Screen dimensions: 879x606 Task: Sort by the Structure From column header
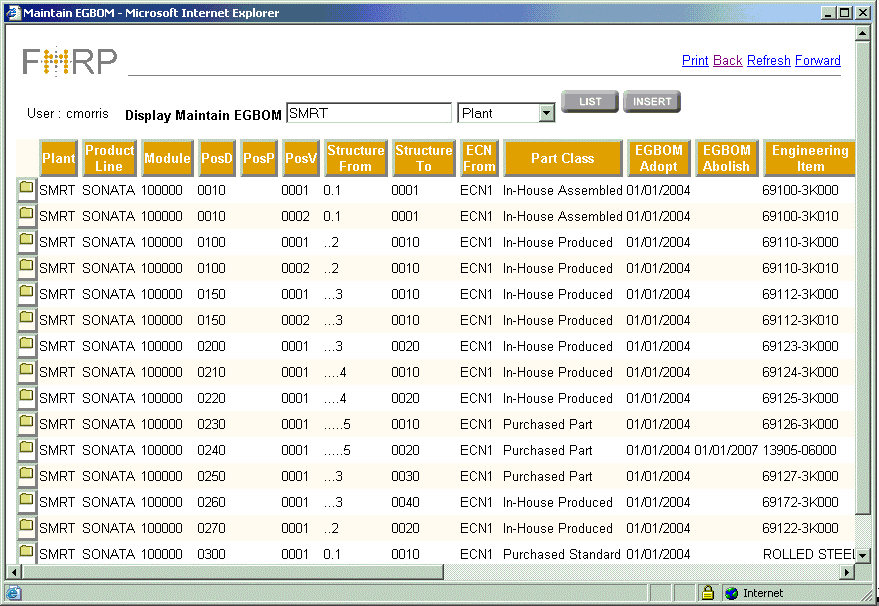pos(355,158)
